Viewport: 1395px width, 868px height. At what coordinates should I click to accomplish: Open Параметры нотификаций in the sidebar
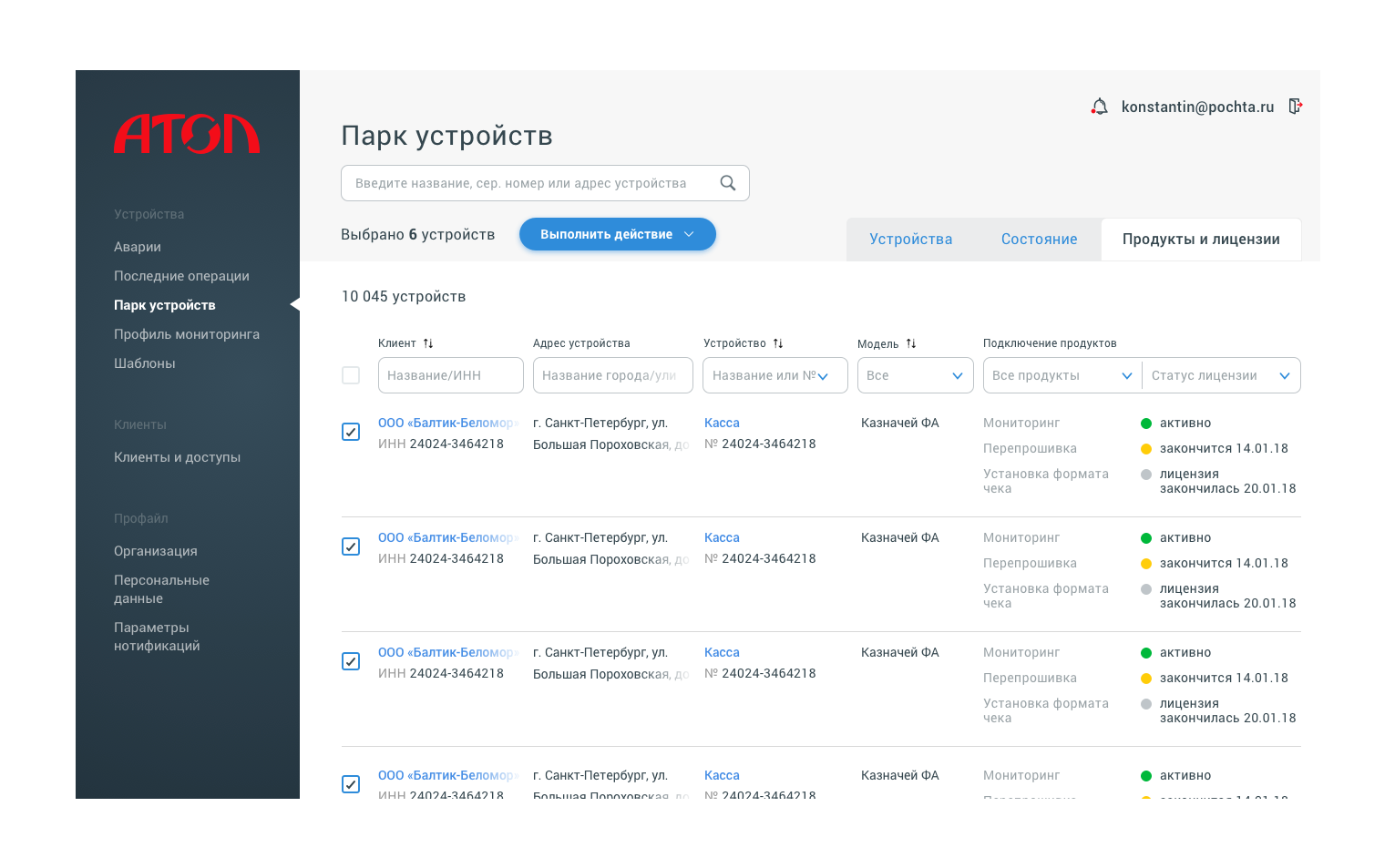click(157, 637)
